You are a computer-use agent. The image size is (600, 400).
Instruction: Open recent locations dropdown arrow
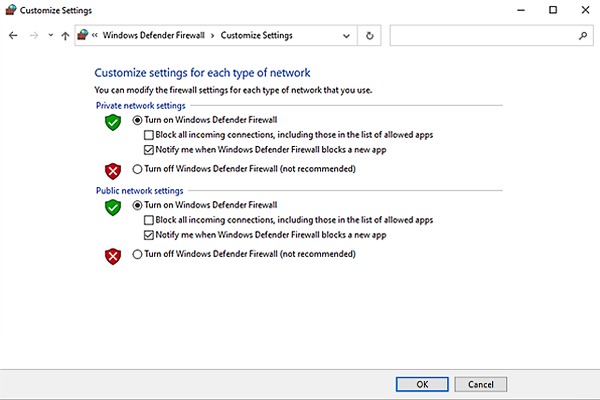tap(51, 36)
